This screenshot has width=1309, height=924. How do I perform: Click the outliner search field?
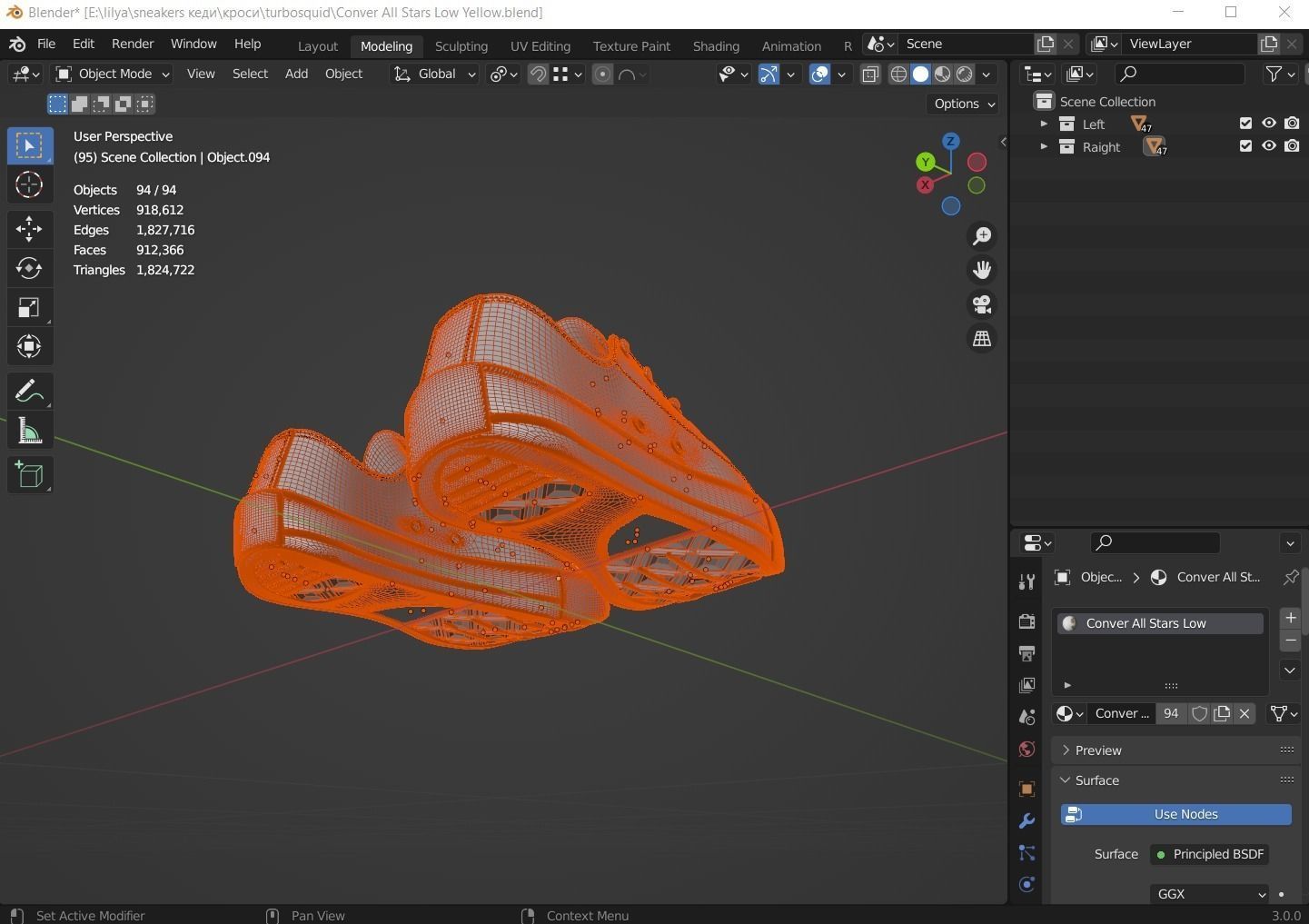[1178, 74]
